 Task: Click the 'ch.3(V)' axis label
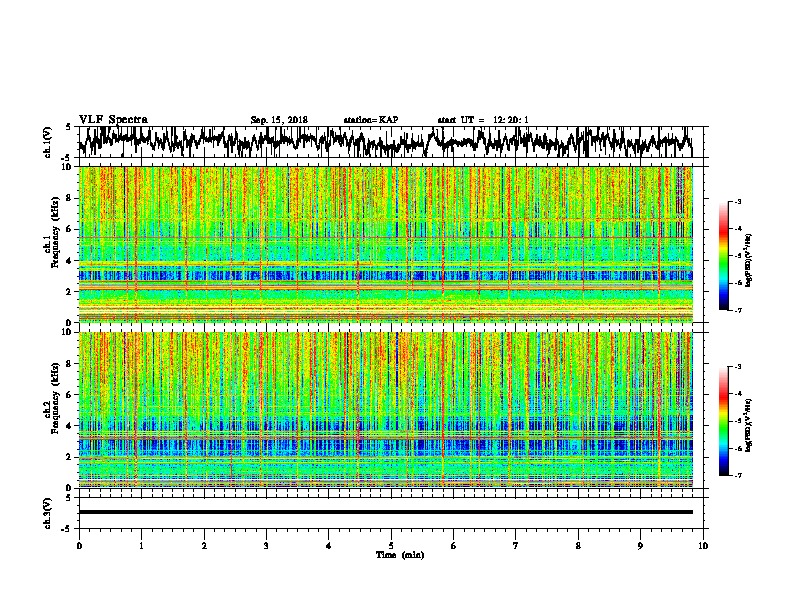tap(48, 513)
